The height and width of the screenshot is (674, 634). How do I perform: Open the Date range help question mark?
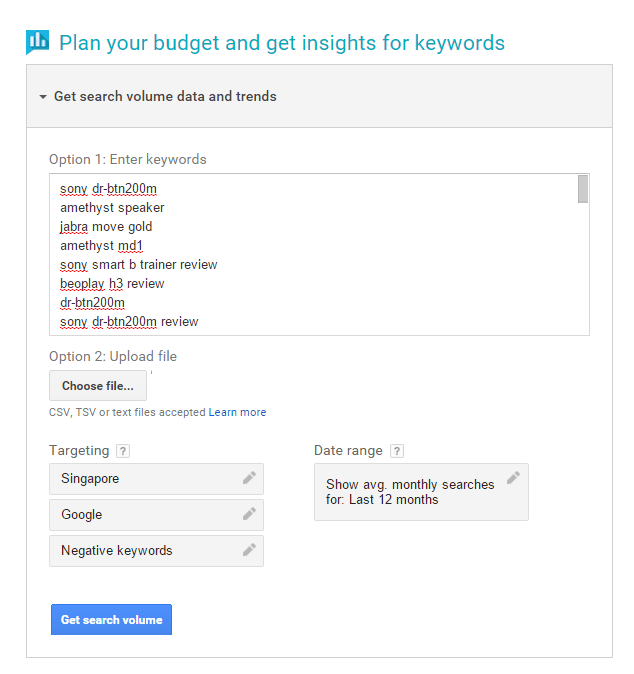pos(397,451)
